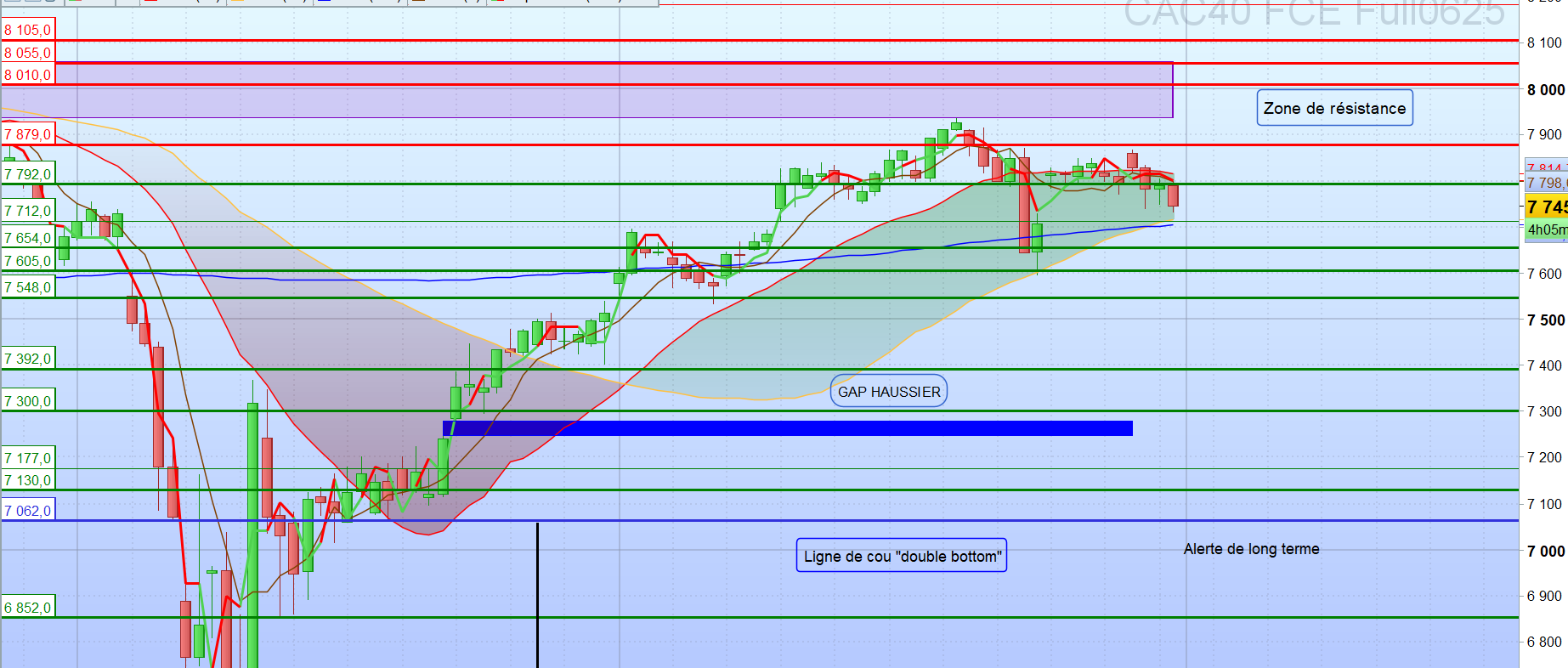Click the 7 000 value on price axis
1568x668 pixels.
(1545, 551)
